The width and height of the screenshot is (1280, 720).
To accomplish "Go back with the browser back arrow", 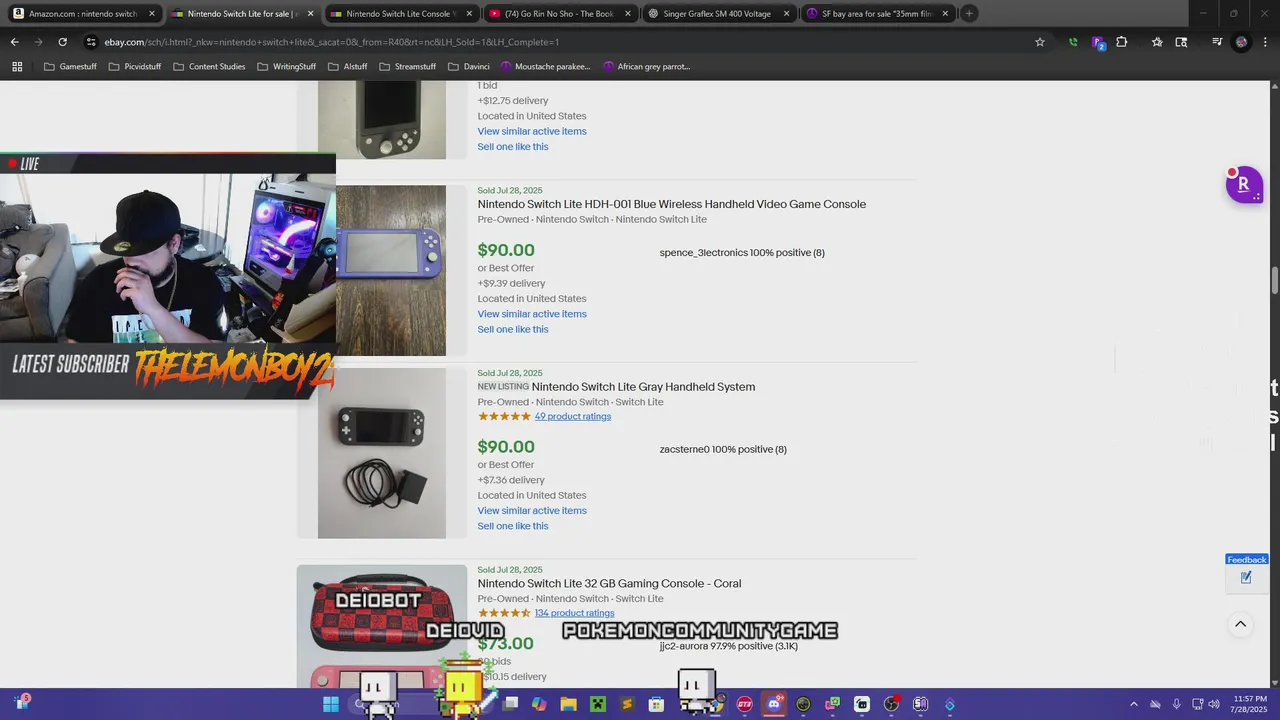I will click(x=14, y=42).
